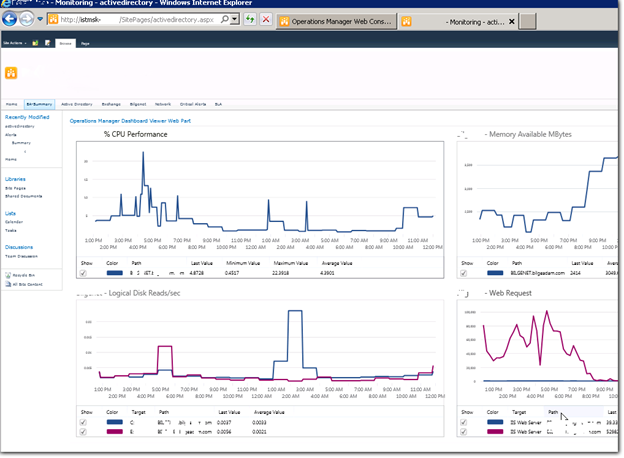
Task: Uncheck Show checkbox in Memory Available legend
Action: point(464,273)
